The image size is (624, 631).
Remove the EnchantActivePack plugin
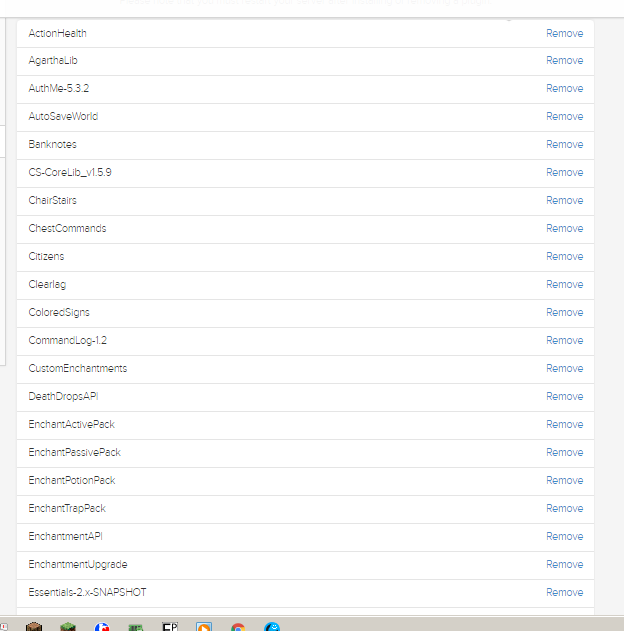point(564,425)
